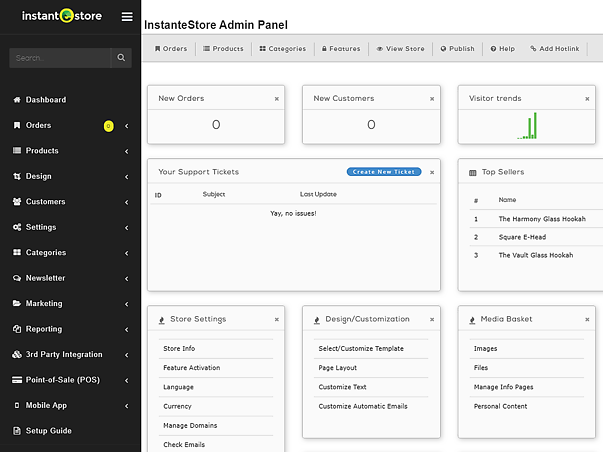Image resolution: width=603 pixels, height=452 pixels.
Task: Open the Feature Activation link
Action: [x=192, y=368]
